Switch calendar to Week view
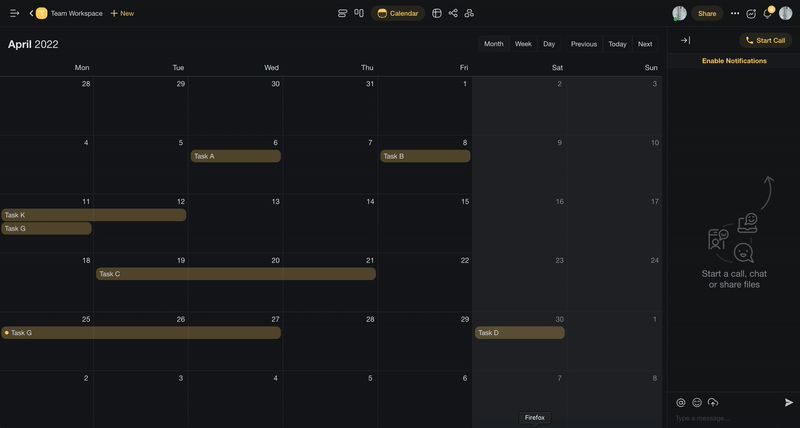The height and width of the screenshot is (428, 800). coord(523,44)
